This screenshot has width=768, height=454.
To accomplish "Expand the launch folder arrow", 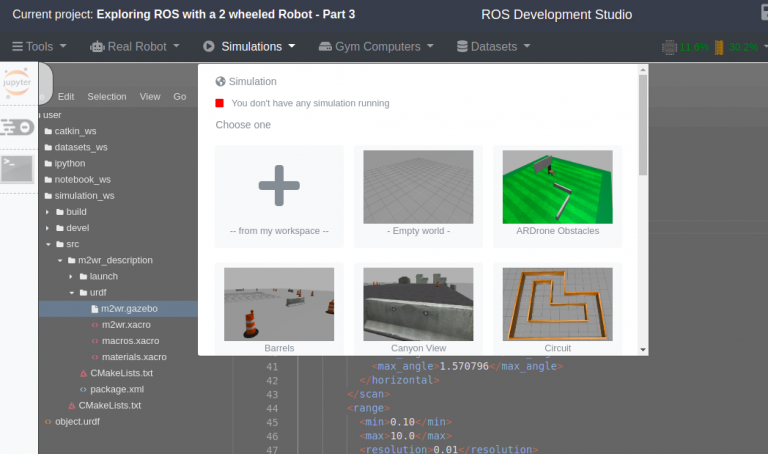I will (x=71, y=276).
